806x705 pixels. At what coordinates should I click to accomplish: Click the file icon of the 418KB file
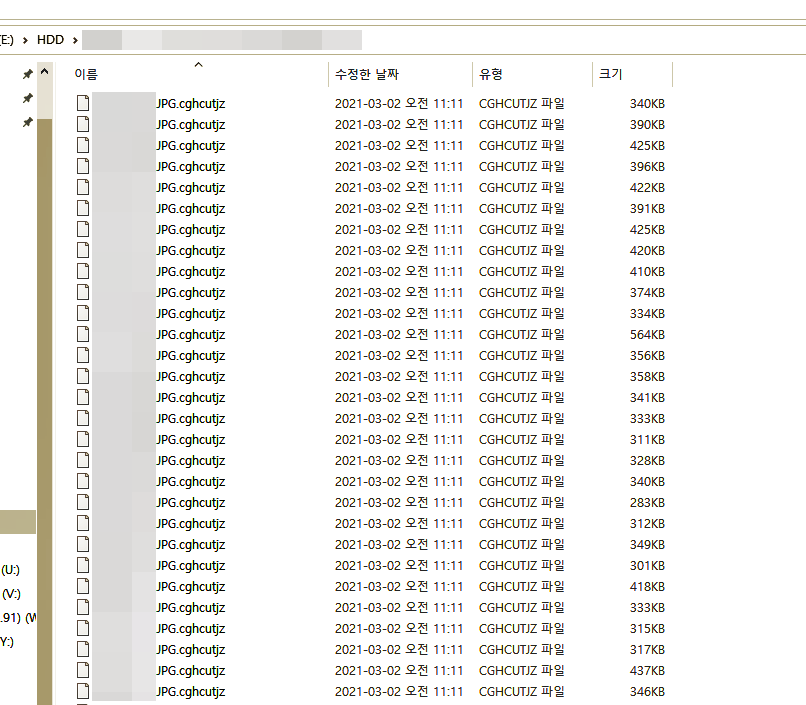coord(83,586)
